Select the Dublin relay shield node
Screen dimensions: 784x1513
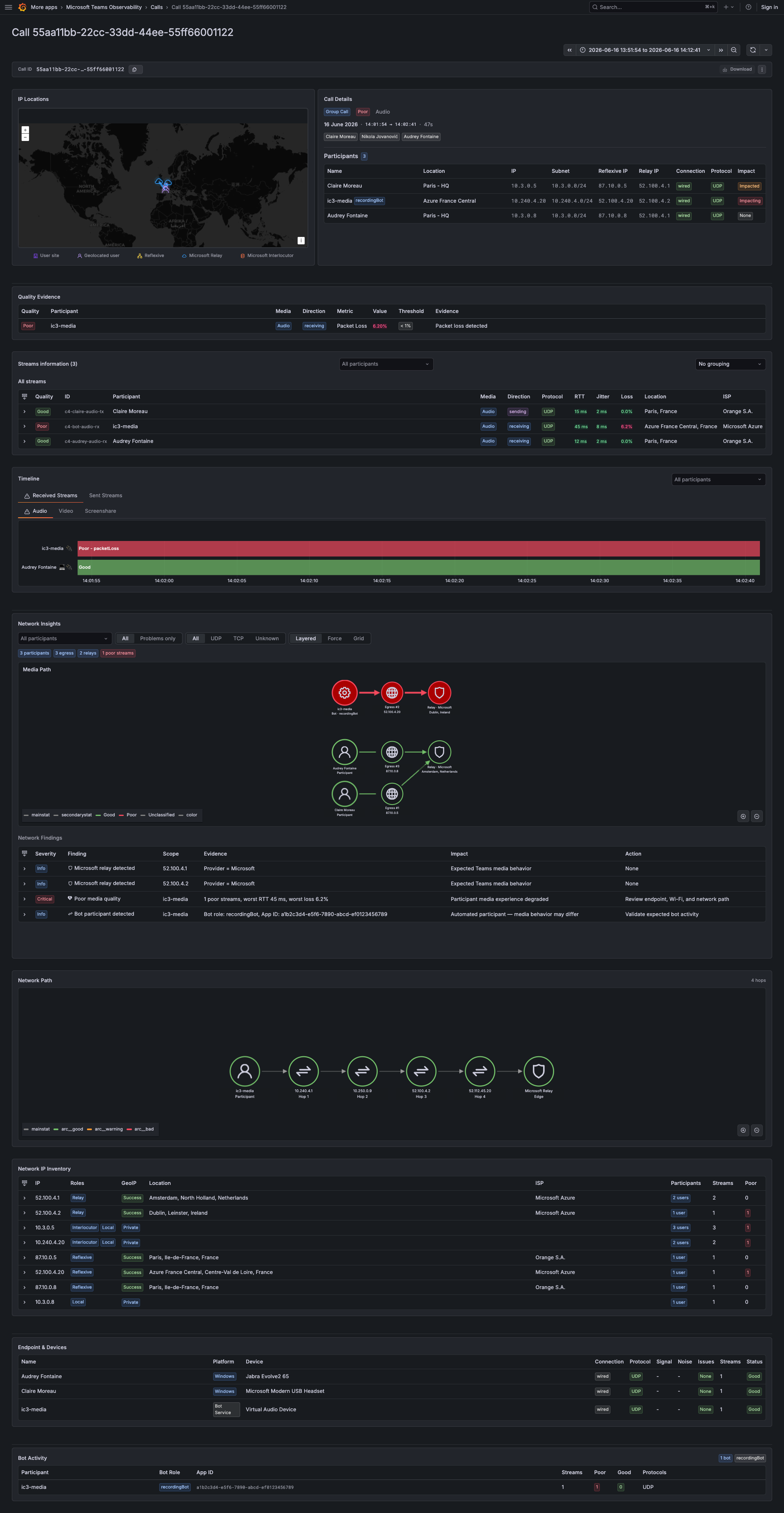(x=439, y=693)
